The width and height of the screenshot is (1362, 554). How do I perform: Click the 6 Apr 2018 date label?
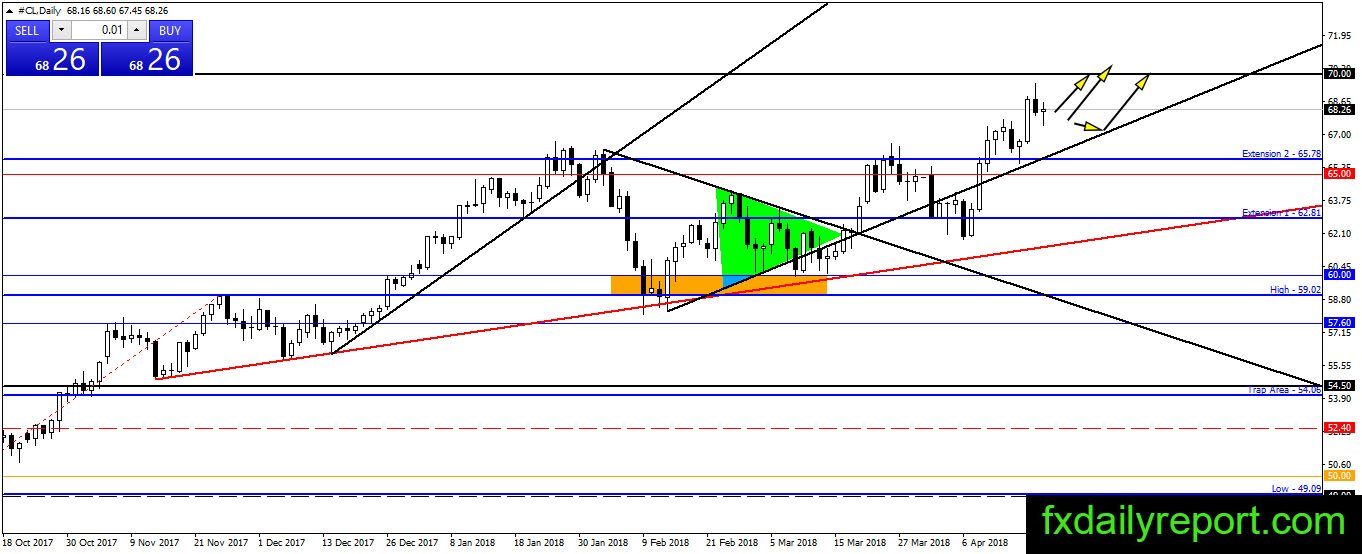[985, 543]
